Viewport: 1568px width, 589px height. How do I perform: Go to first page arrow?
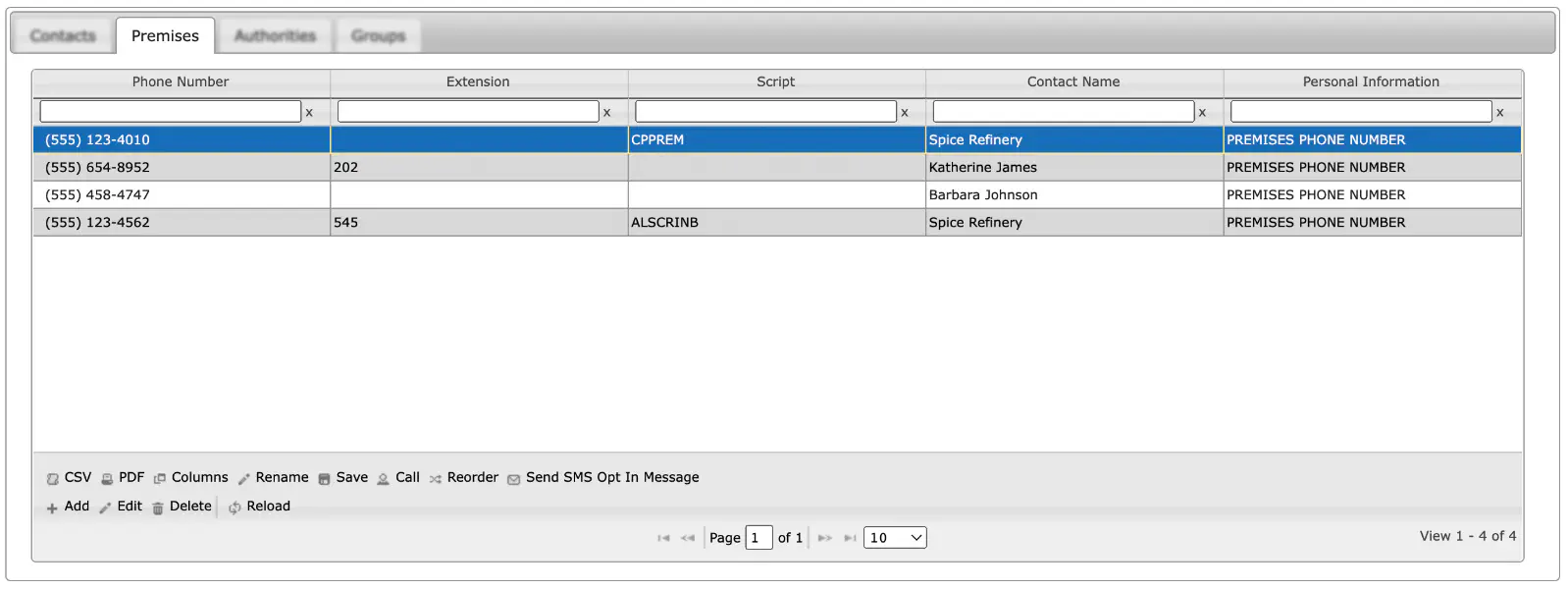click(664, 538)
